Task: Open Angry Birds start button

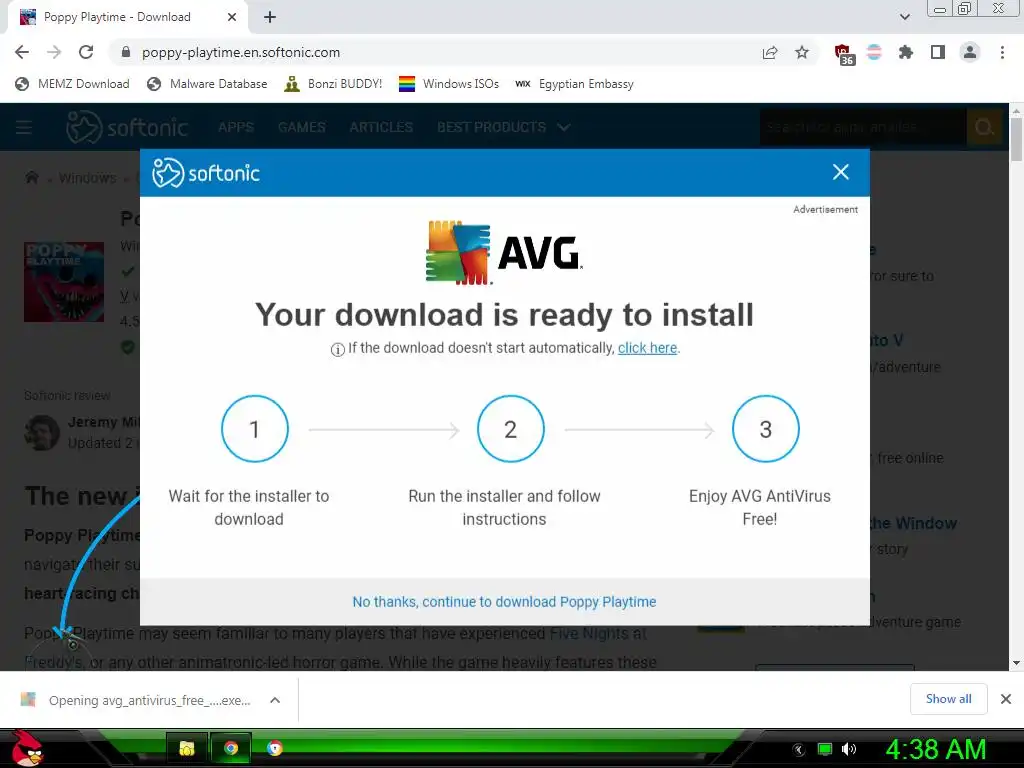Action: [x=27, y=748]
